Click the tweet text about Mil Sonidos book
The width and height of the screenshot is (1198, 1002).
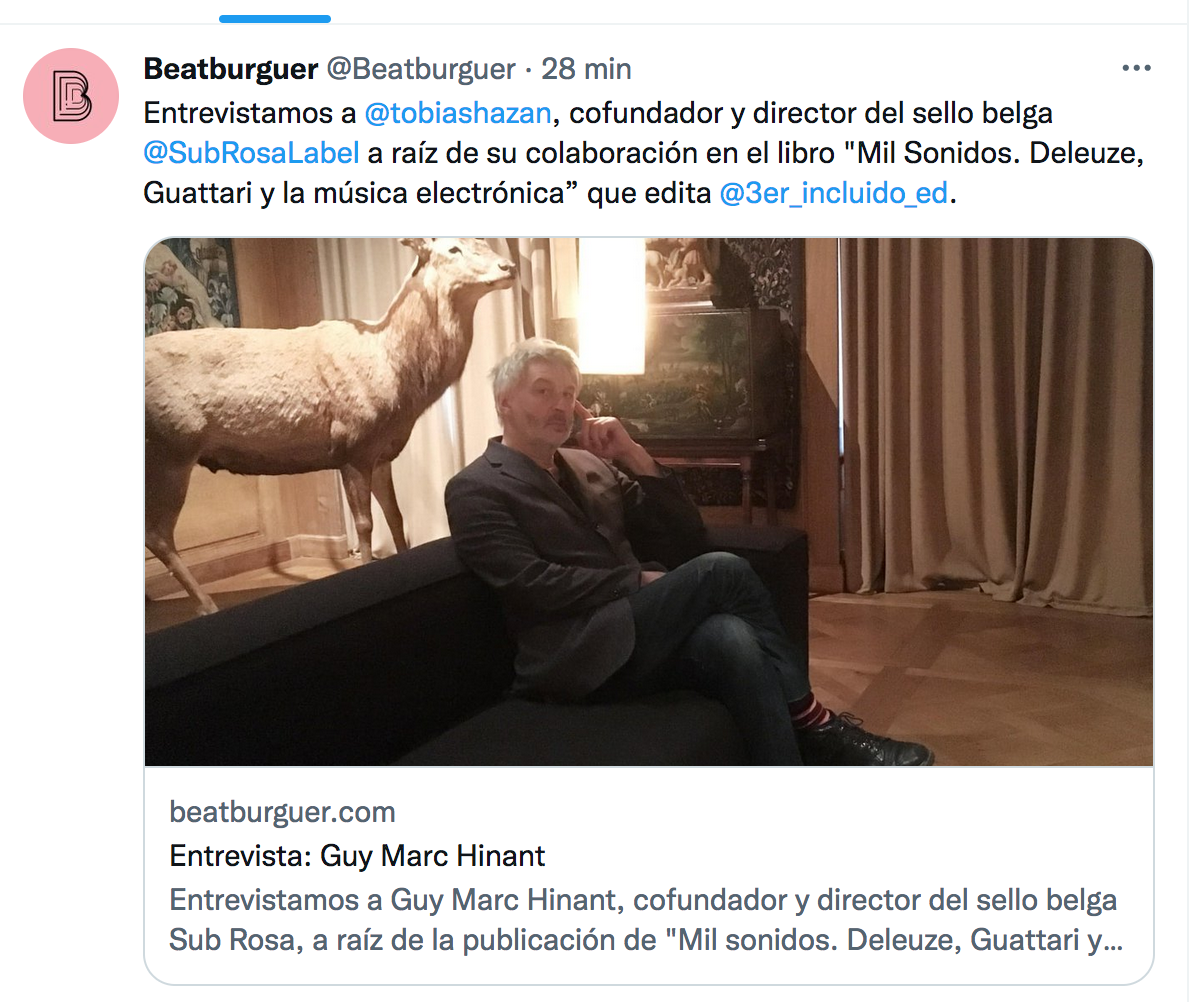click(643, 153)
